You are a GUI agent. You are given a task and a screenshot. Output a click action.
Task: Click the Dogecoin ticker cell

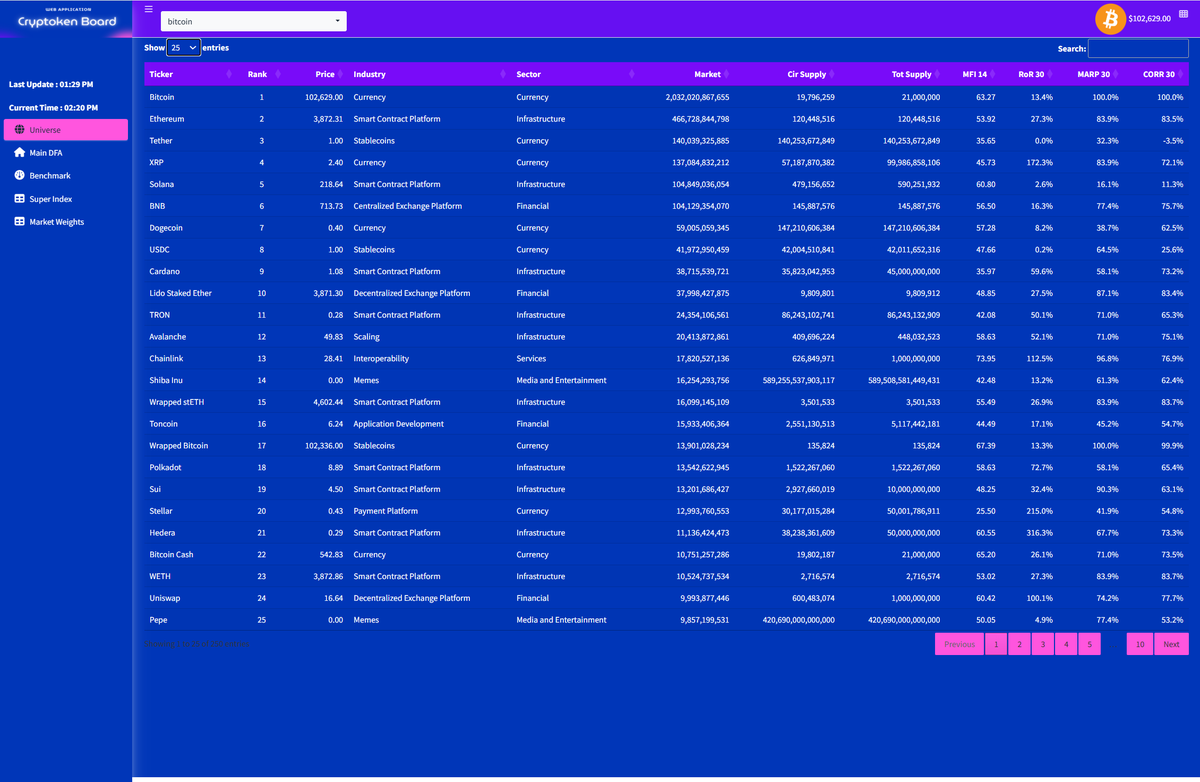click(190, 228)
